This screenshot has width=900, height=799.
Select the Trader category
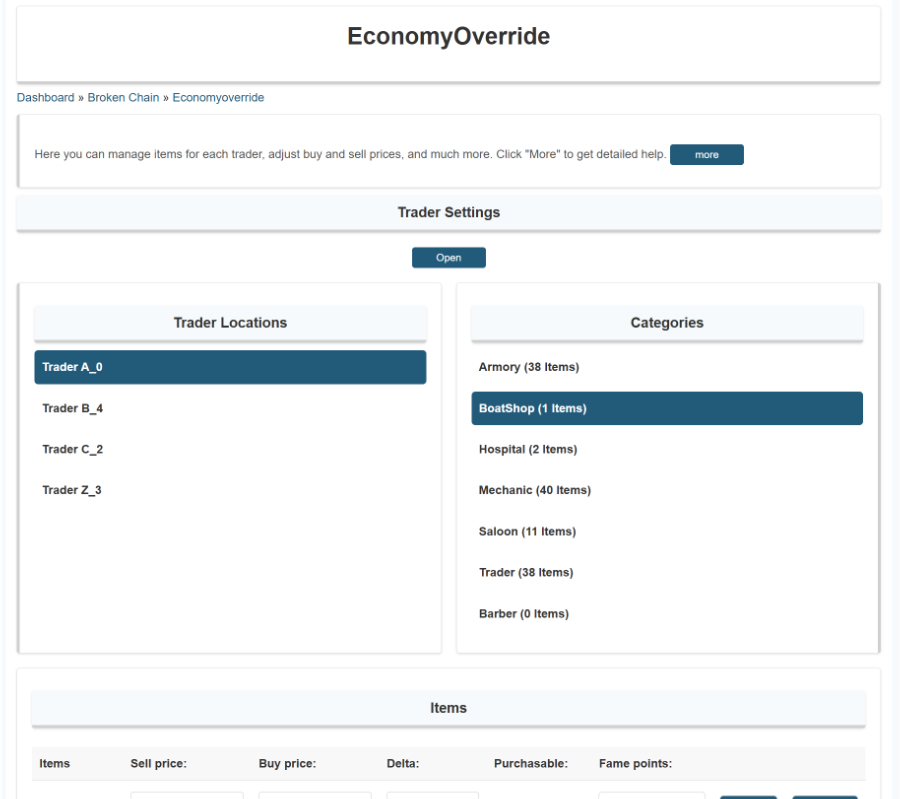(x=667, y=572)
